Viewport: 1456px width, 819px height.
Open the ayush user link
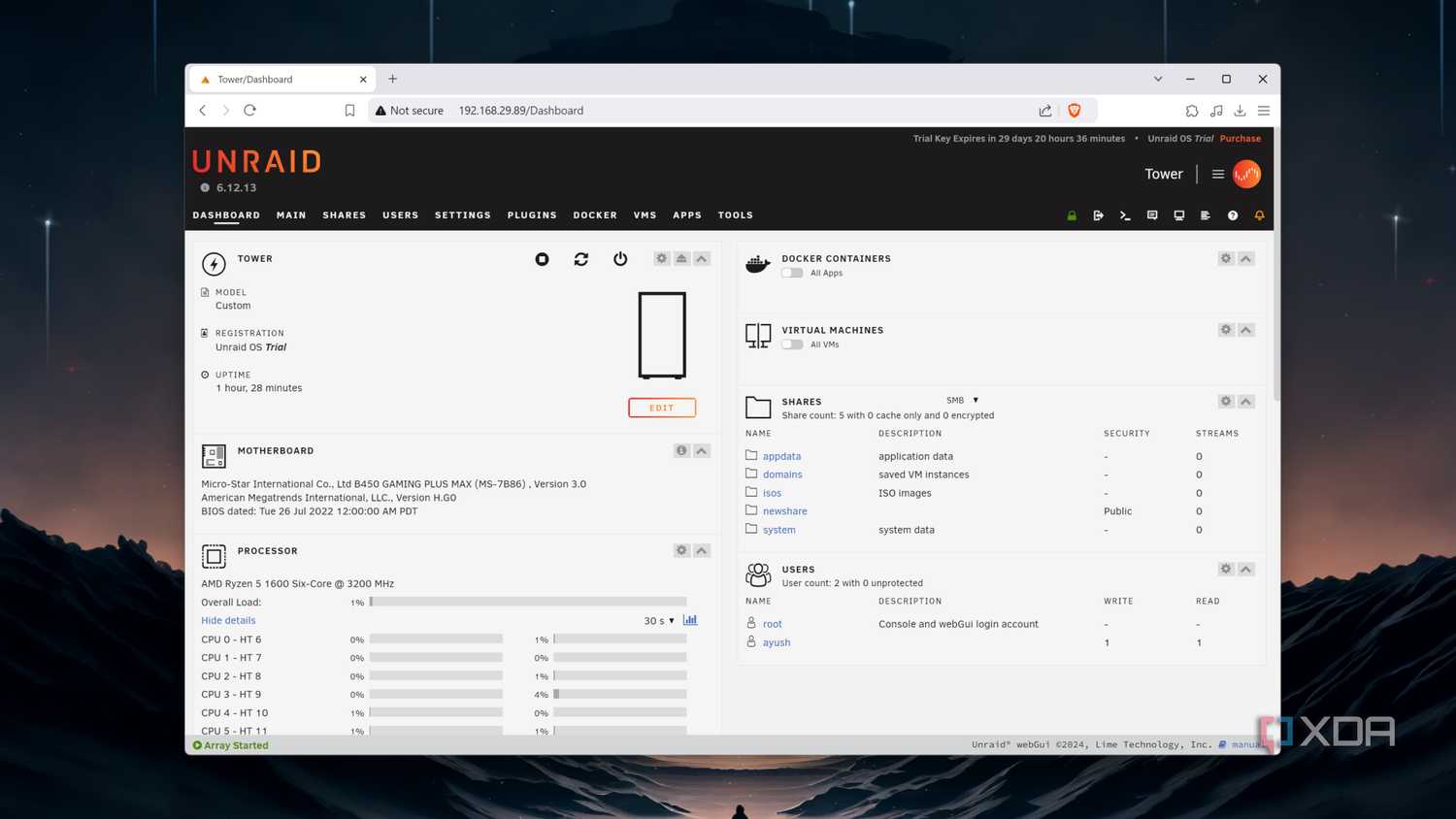point(777,642)
